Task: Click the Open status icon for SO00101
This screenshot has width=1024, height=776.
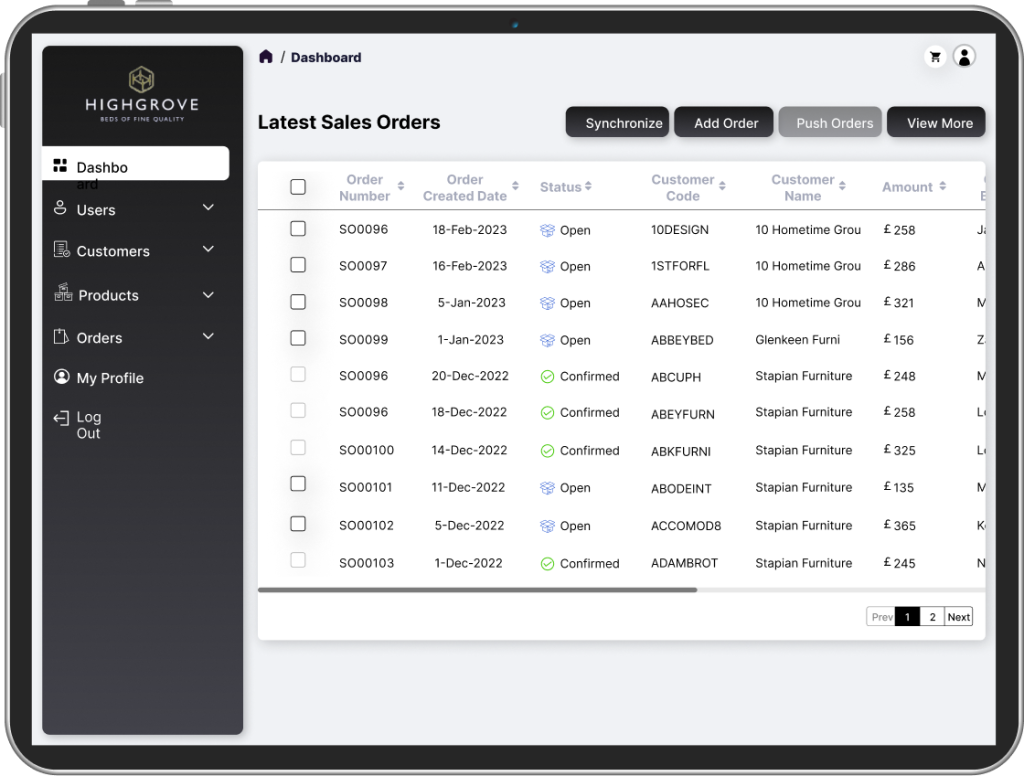Action: [x=547, y=488]
